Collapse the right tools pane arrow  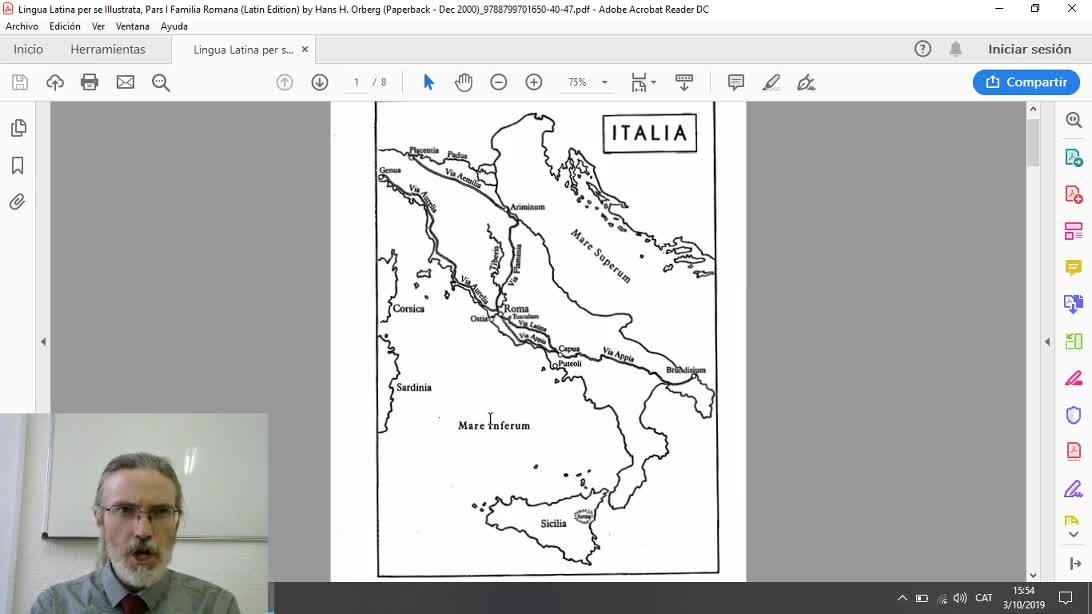click(x=1047, y=342)
